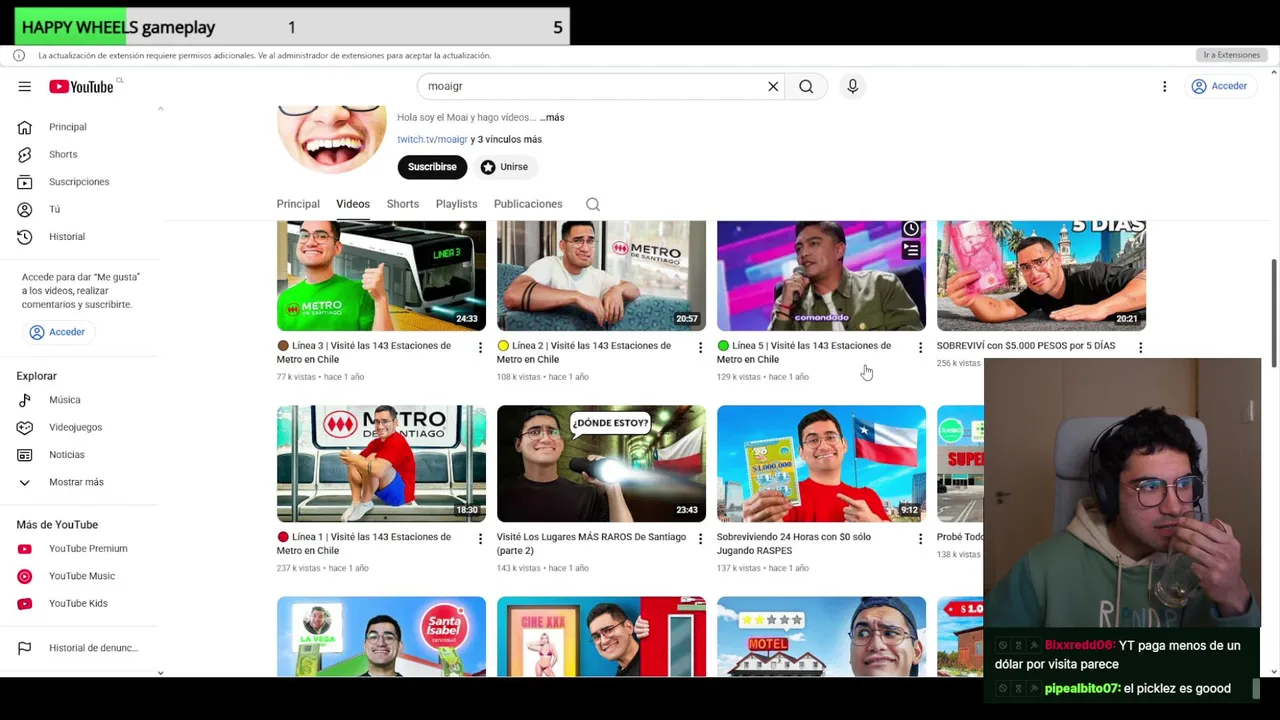Click extension update info icon in banner
1280x720 pixels.
point(20,55)
